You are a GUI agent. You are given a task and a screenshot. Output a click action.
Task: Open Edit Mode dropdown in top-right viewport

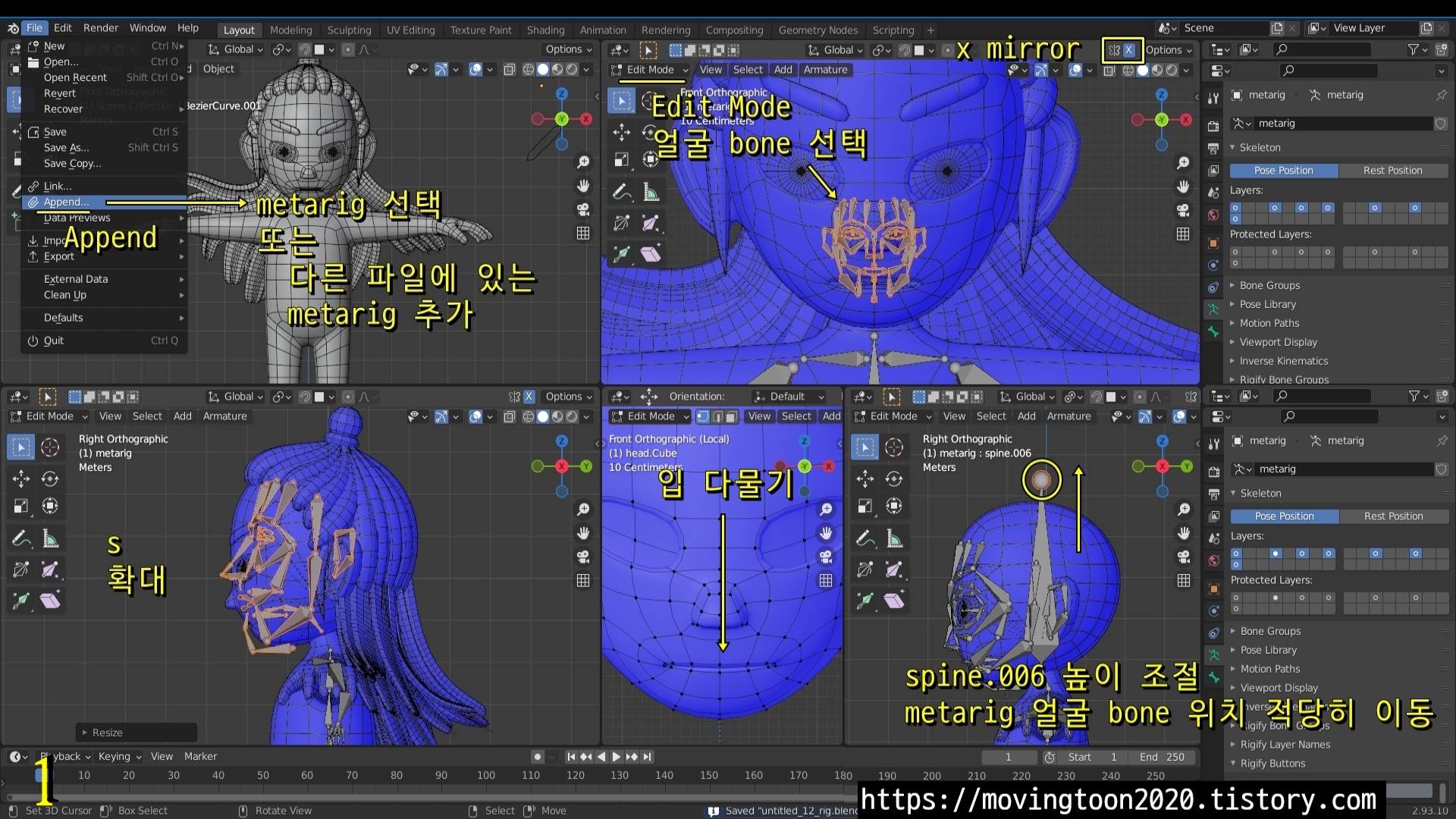650,70
